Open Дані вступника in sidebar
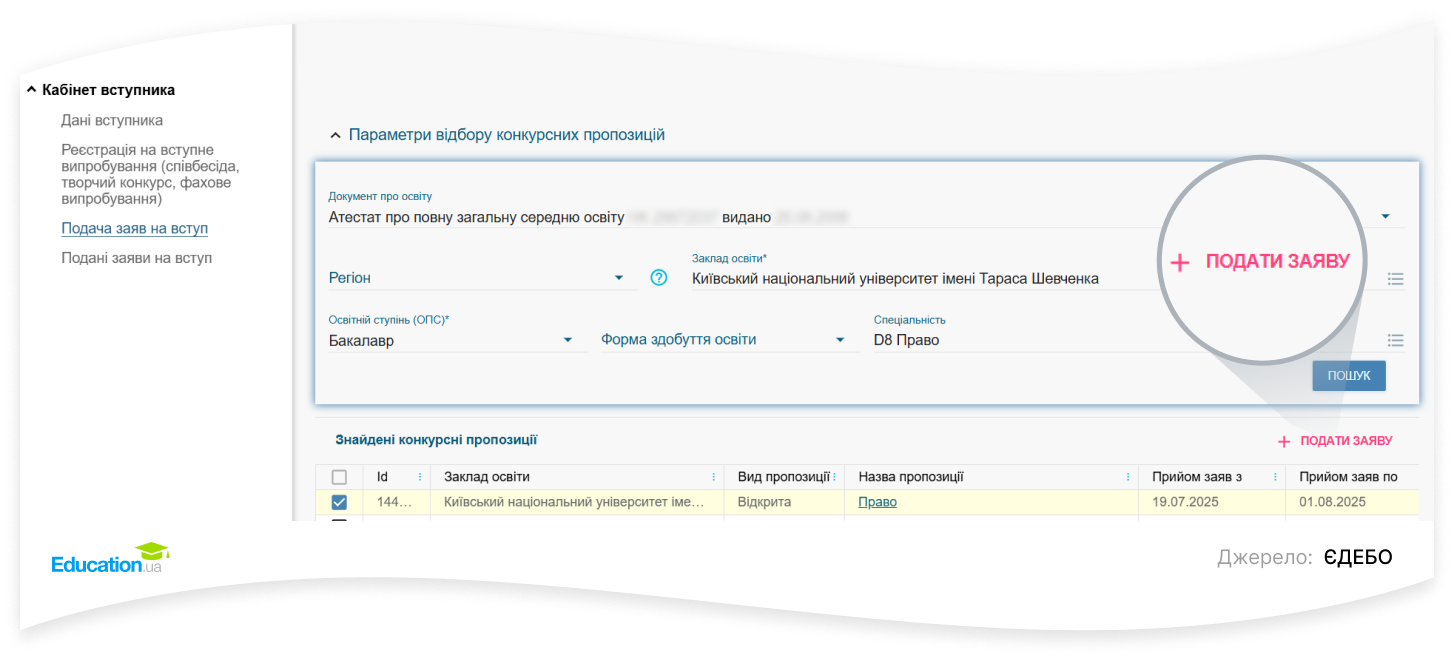The width and height of the screenshot is (1454, 658). point(112,120)
